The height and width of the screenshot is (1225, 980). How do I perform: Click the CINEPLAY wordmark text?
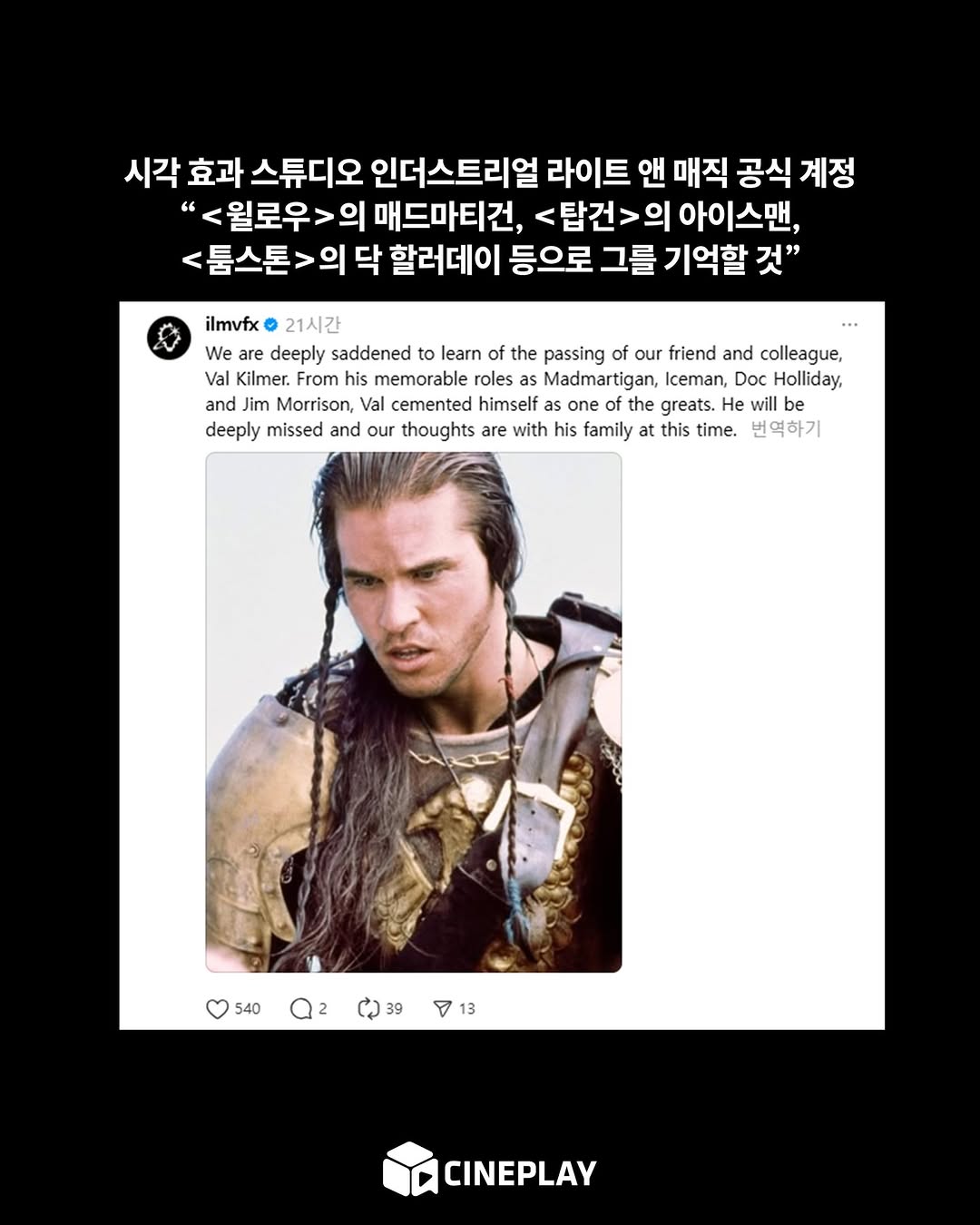point(520,1173)
